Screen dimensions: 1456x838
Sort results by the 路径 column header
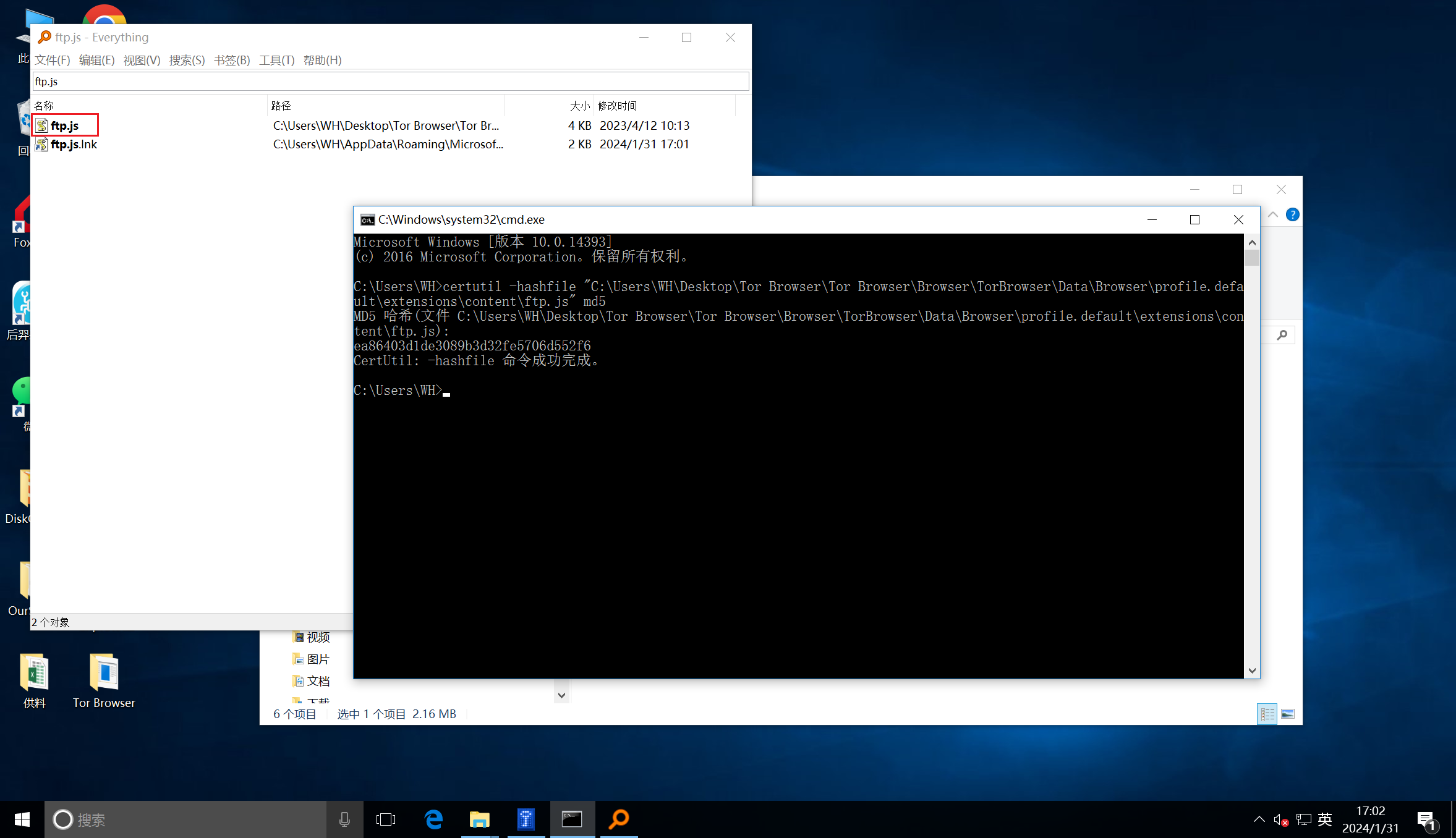pos(386,106)
